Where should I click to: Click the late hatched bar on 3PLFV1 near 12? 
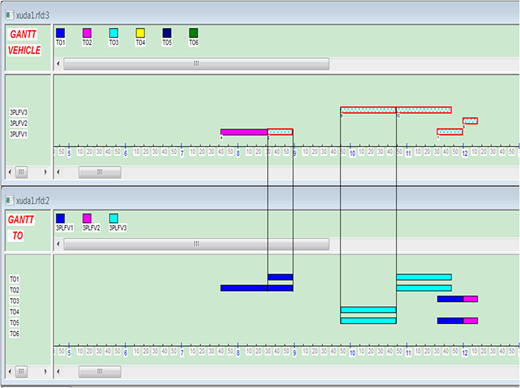click(450, 132)
